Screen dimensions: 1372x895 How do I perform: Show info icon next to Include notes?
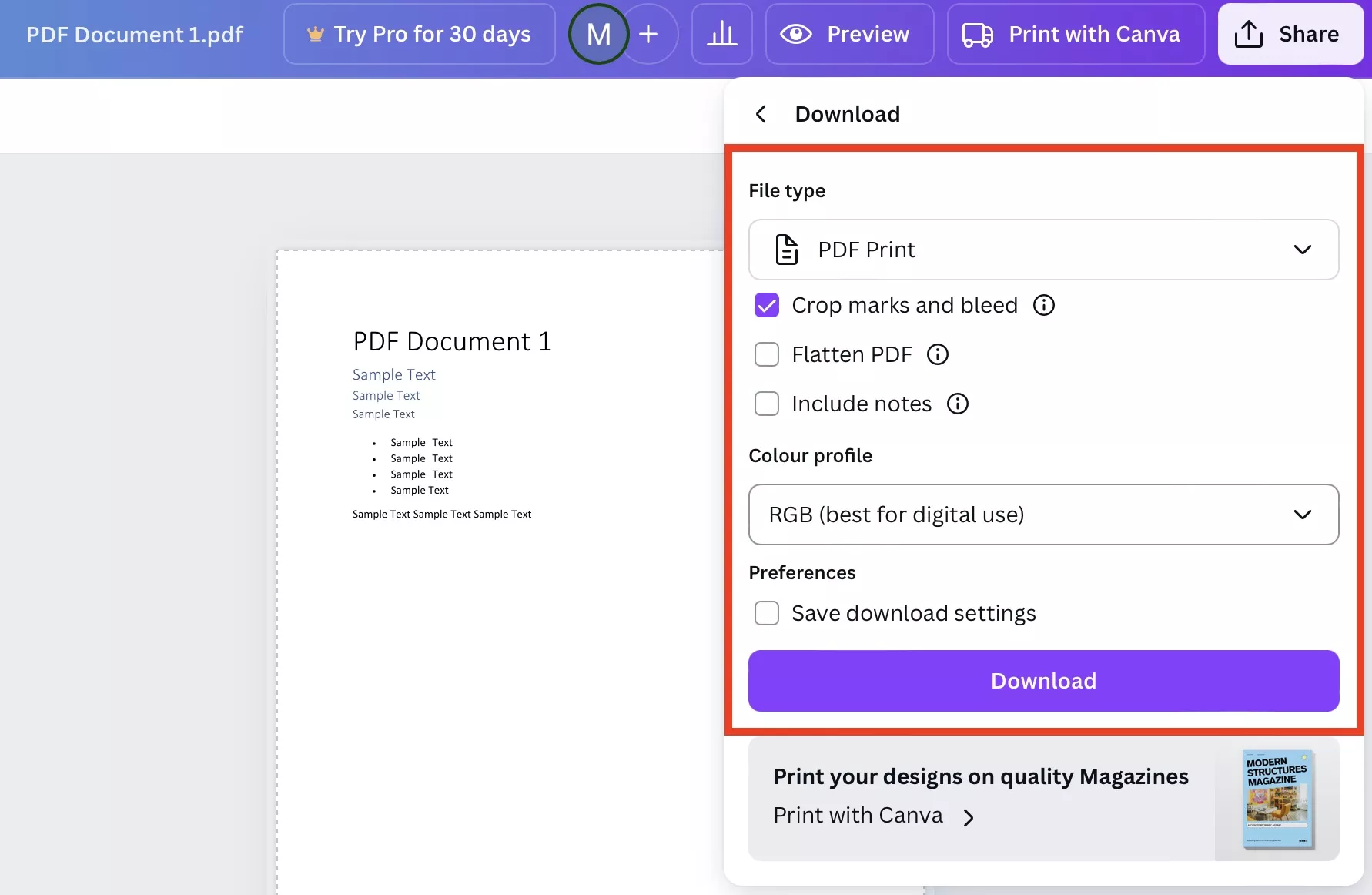(x=957, y=404)
